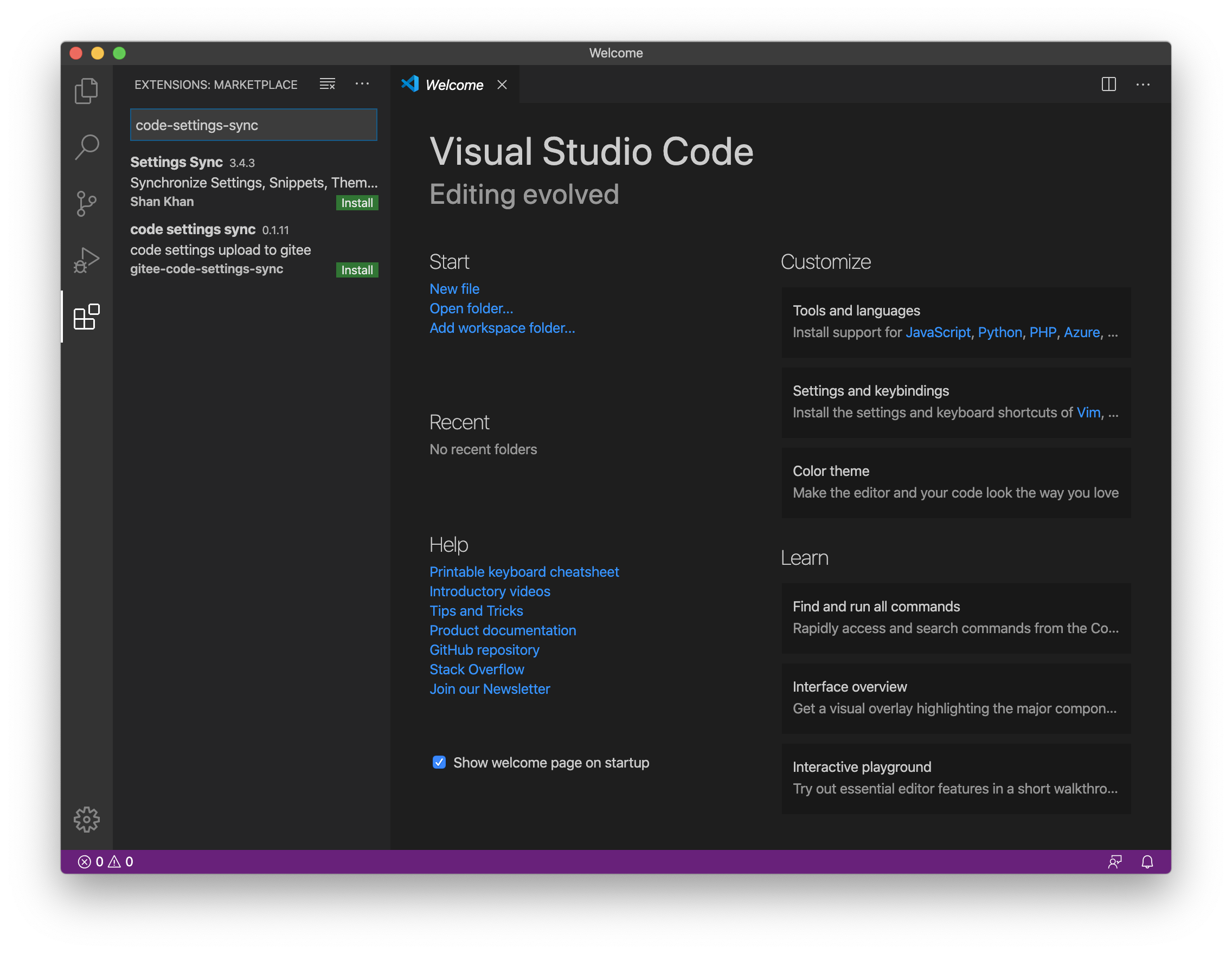Screen dimensions: 1232x954
Task: Click the split editor right icon
Action: (x=1108, y=85)
